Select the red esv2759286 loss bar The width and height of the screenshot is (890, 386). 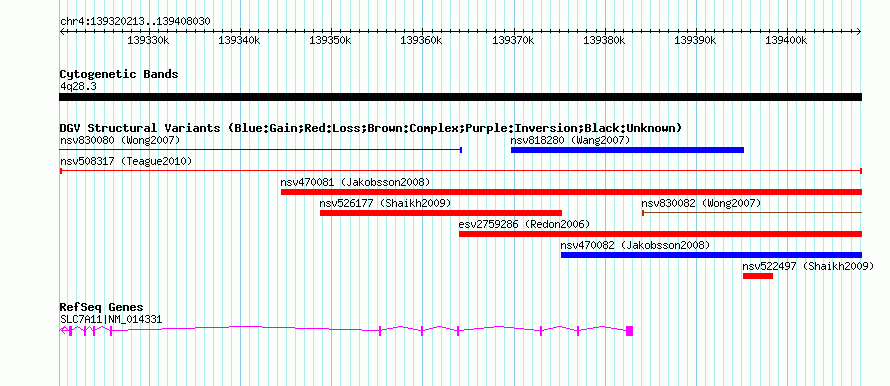point(661,234)
